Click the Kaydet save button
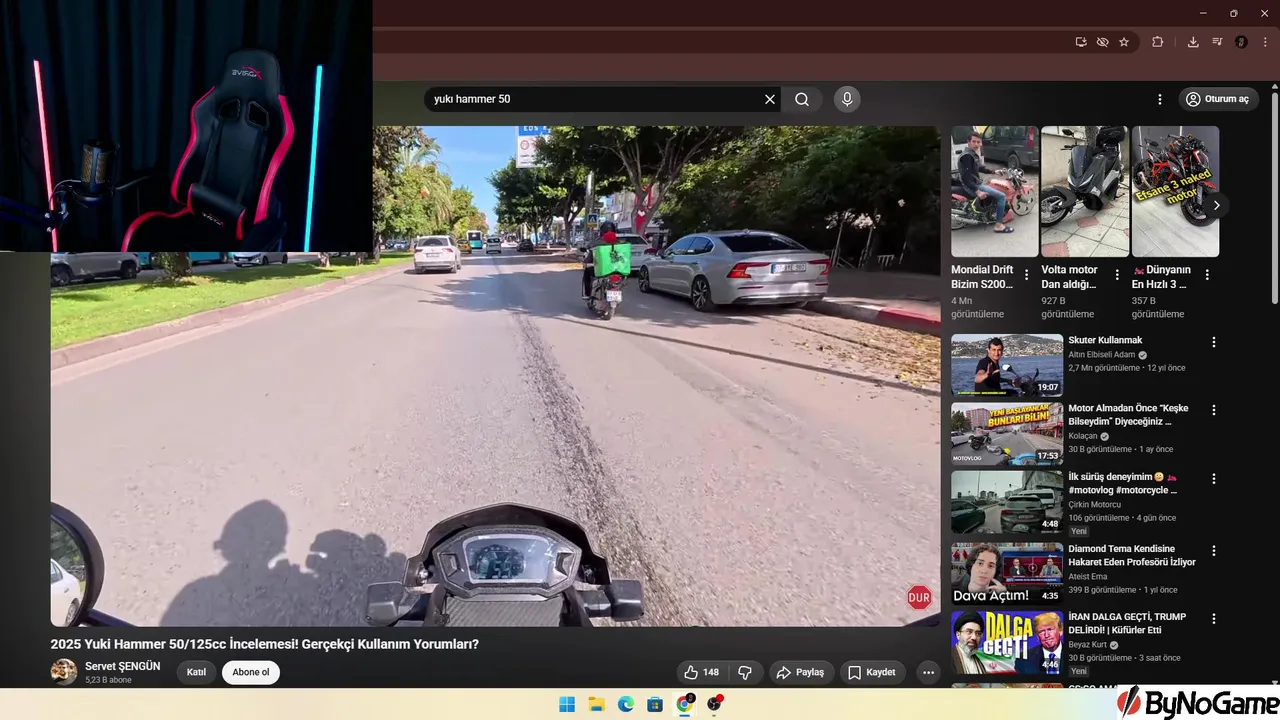 [872, 672]
